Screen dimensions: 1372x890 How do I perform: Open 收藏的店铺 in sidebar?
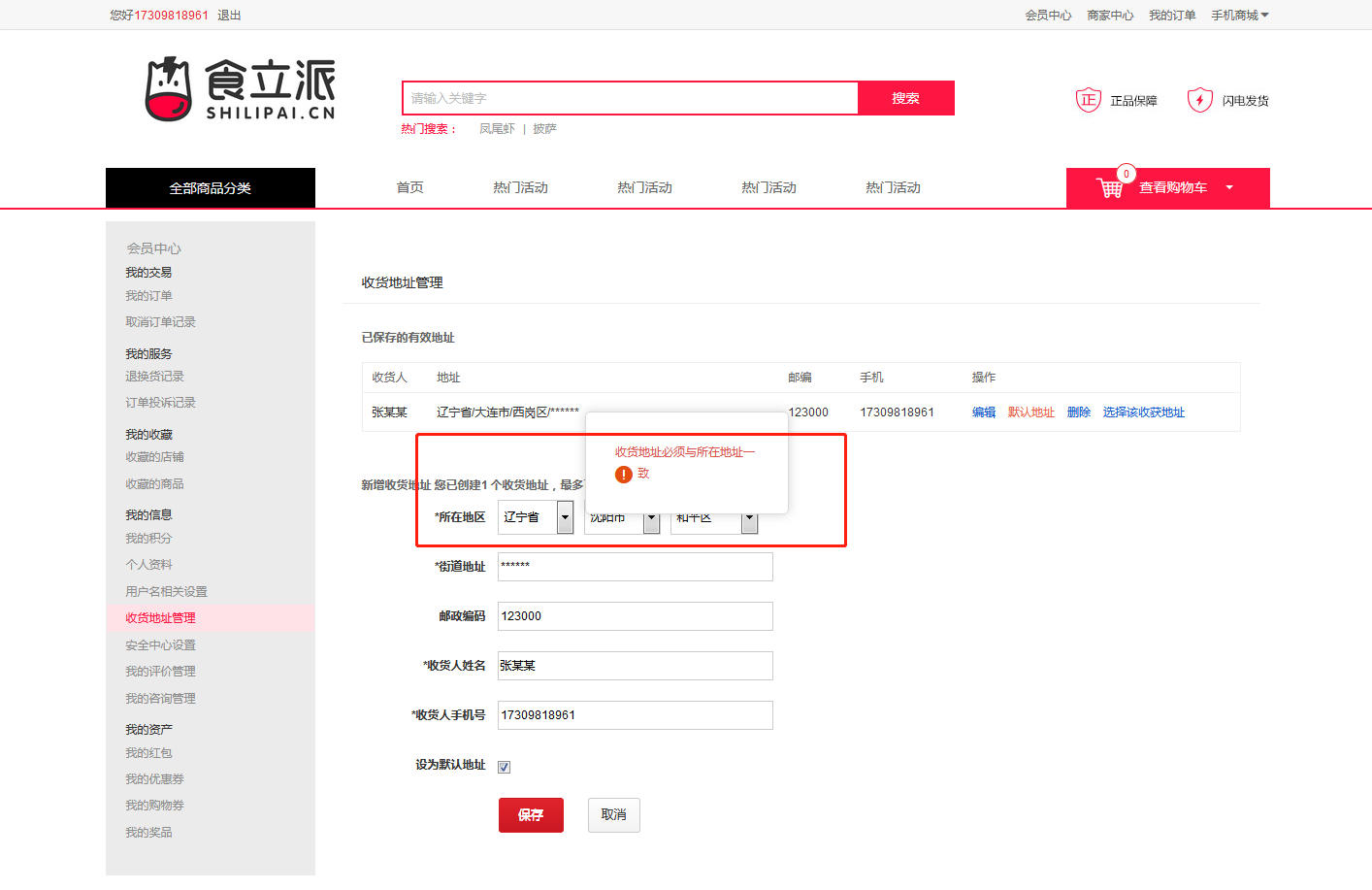[x=154, y=457]
